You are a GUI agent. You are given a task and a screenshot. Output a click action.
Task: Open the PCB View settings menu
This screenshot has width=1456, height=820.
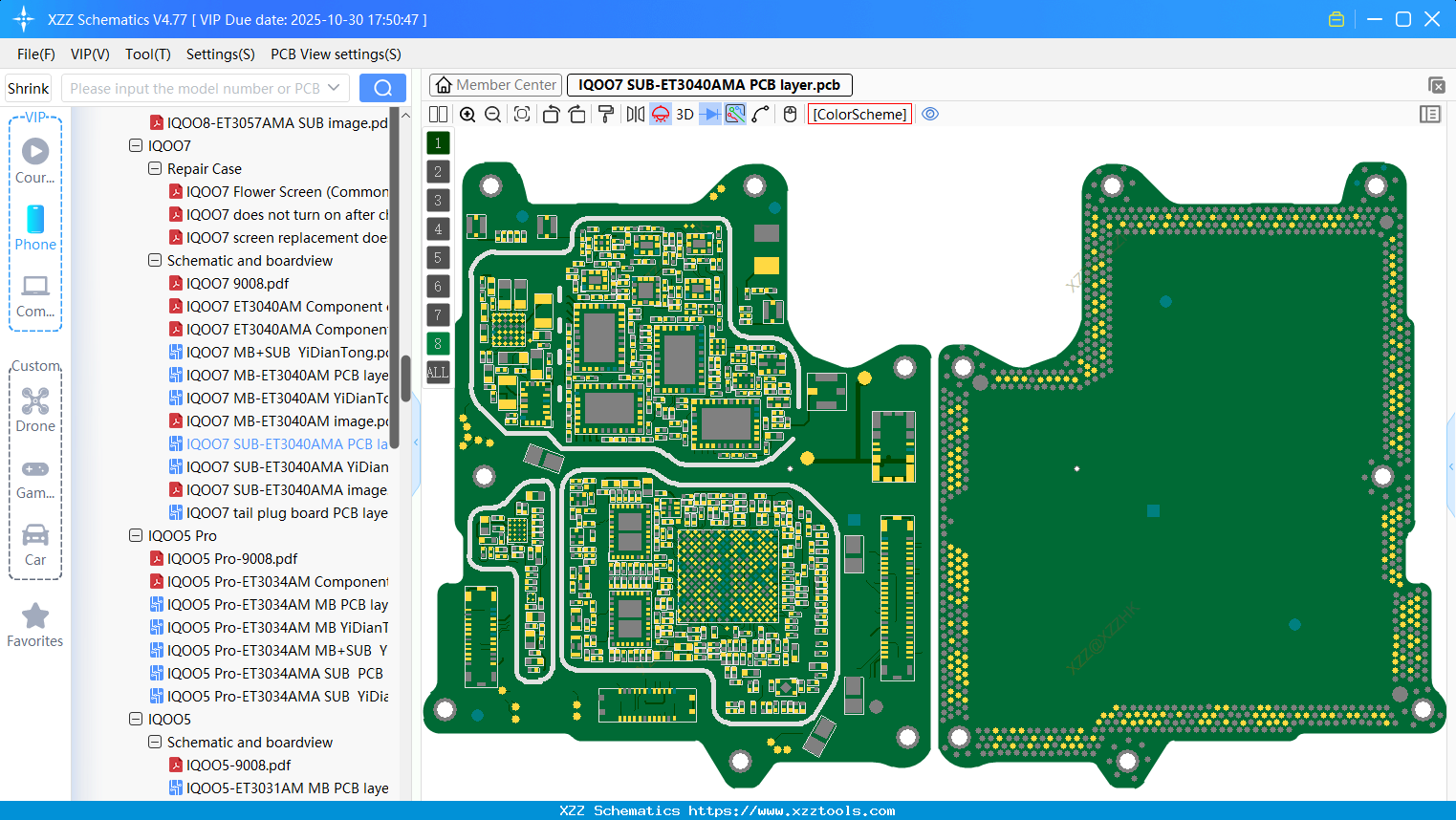335,54
